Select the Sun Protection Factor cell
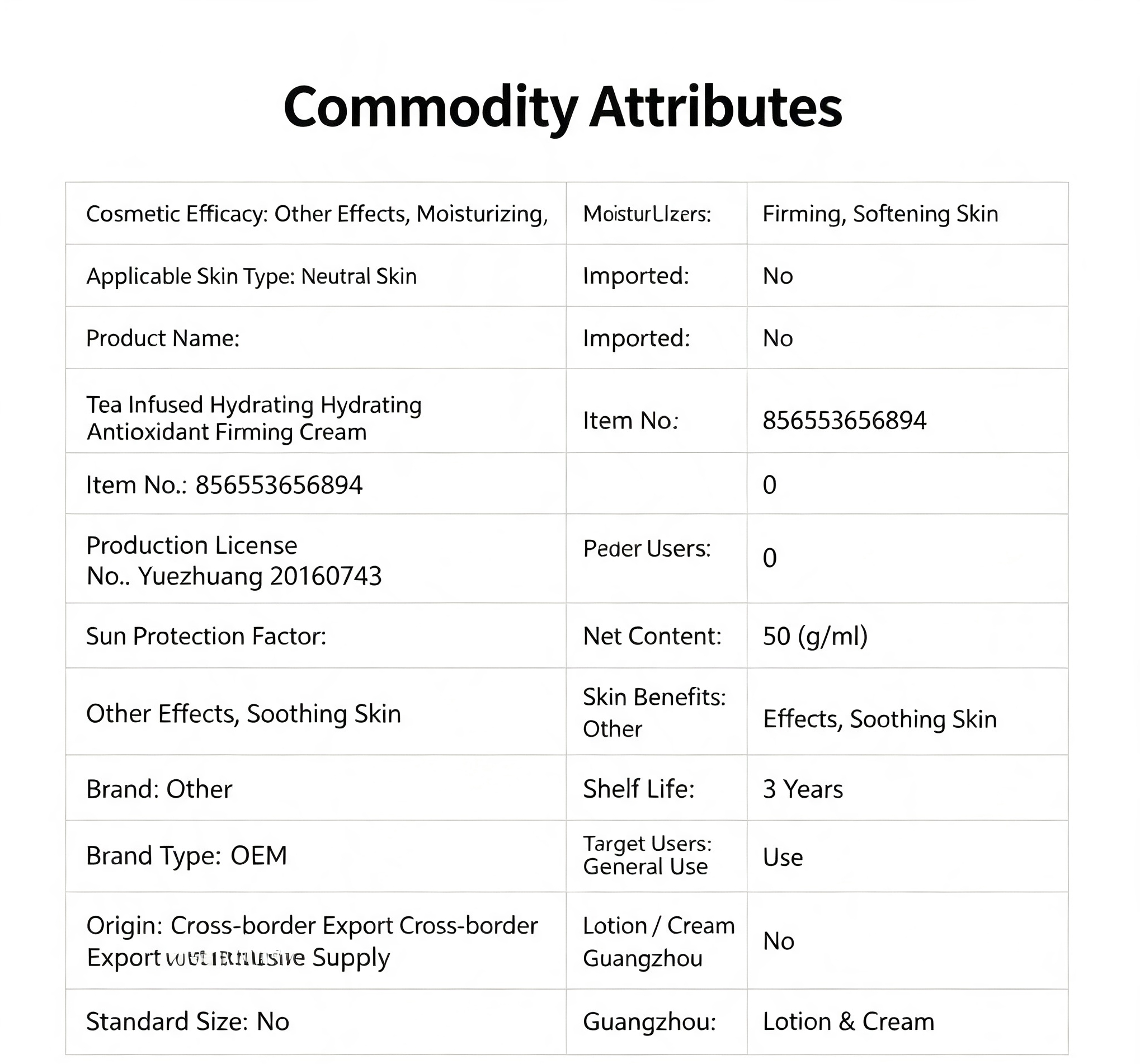This screenshot has width=1140, height=1064. [316, 635]
